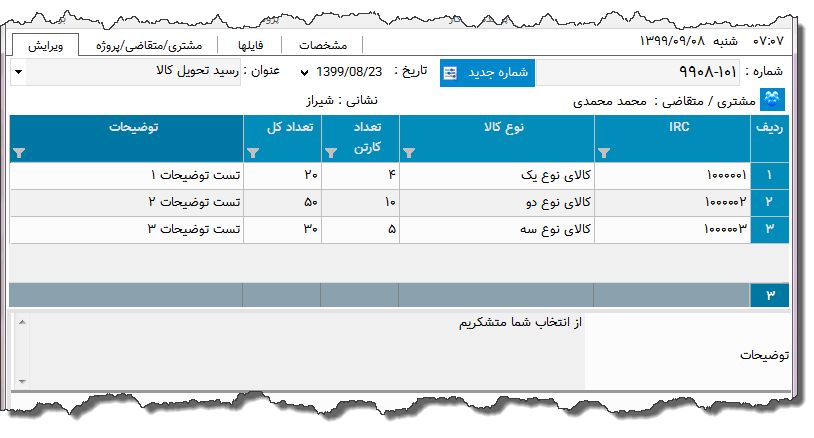
Task: Click carton count cell ۴
Action: tap(360, 176)
